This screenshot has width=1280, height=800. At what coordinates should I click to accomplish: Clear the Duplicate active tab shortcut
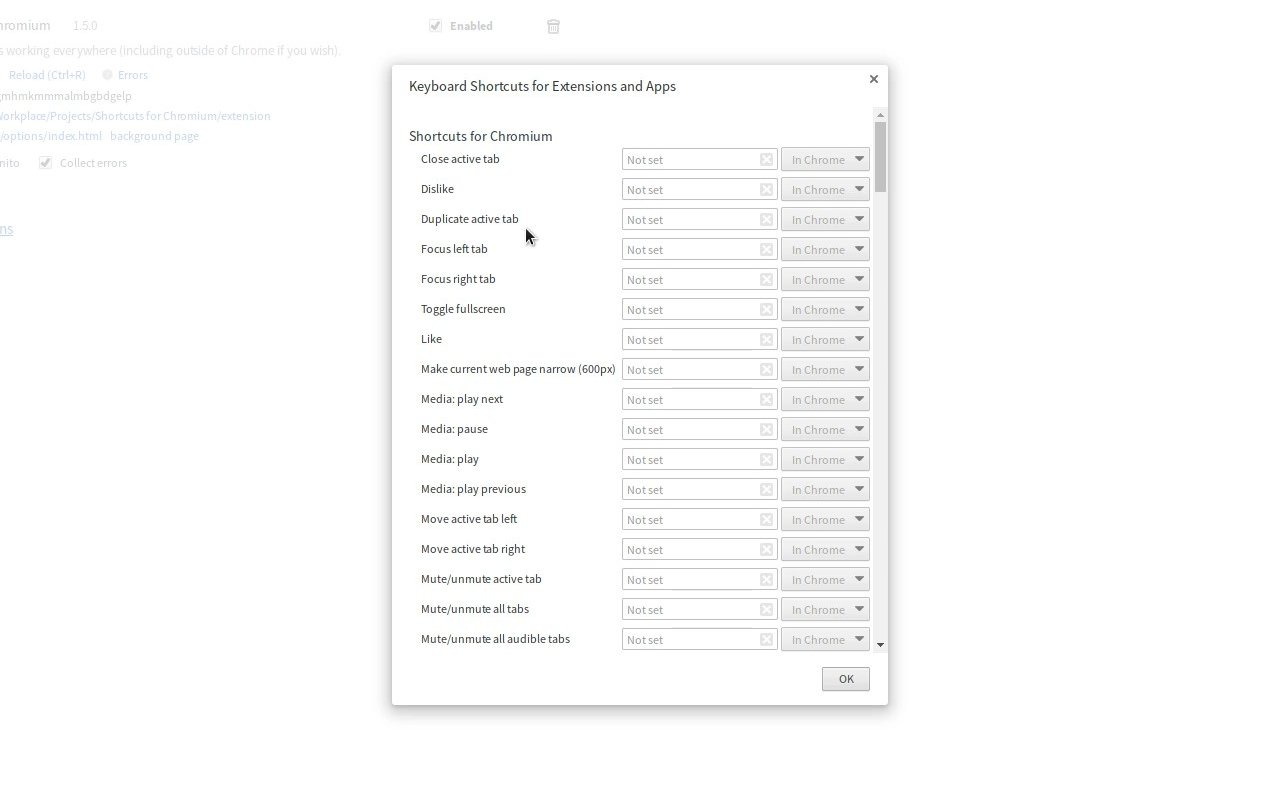tap(766, 220)
